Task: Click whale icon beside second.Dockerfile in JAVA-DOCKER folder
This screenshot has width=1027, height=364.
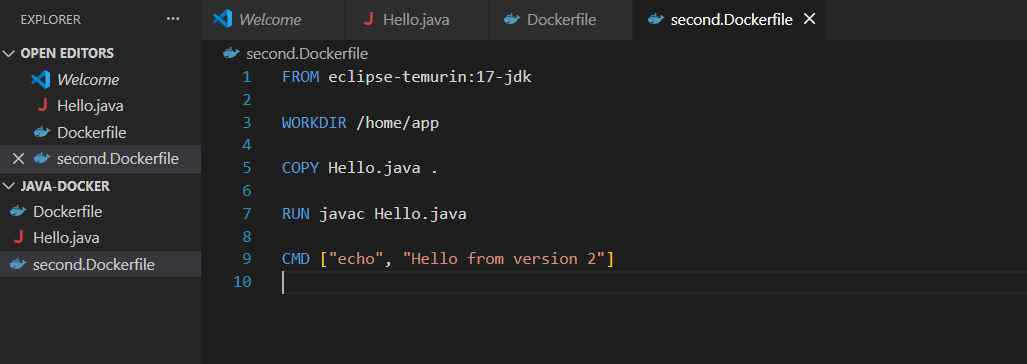Action: 18,264
